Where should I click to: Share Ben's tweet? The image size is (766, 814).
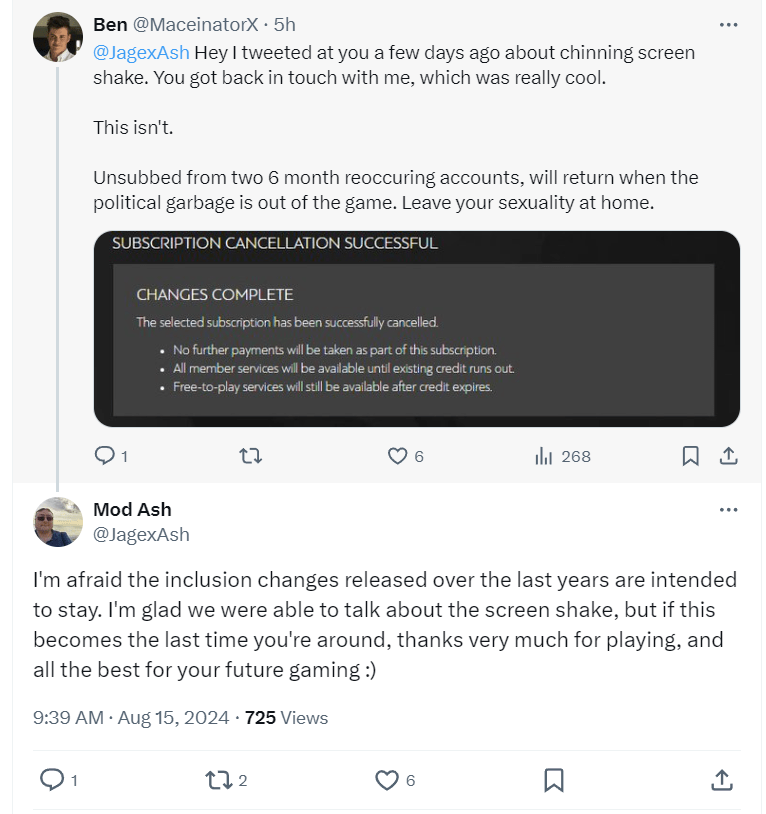tap(729, 456)
